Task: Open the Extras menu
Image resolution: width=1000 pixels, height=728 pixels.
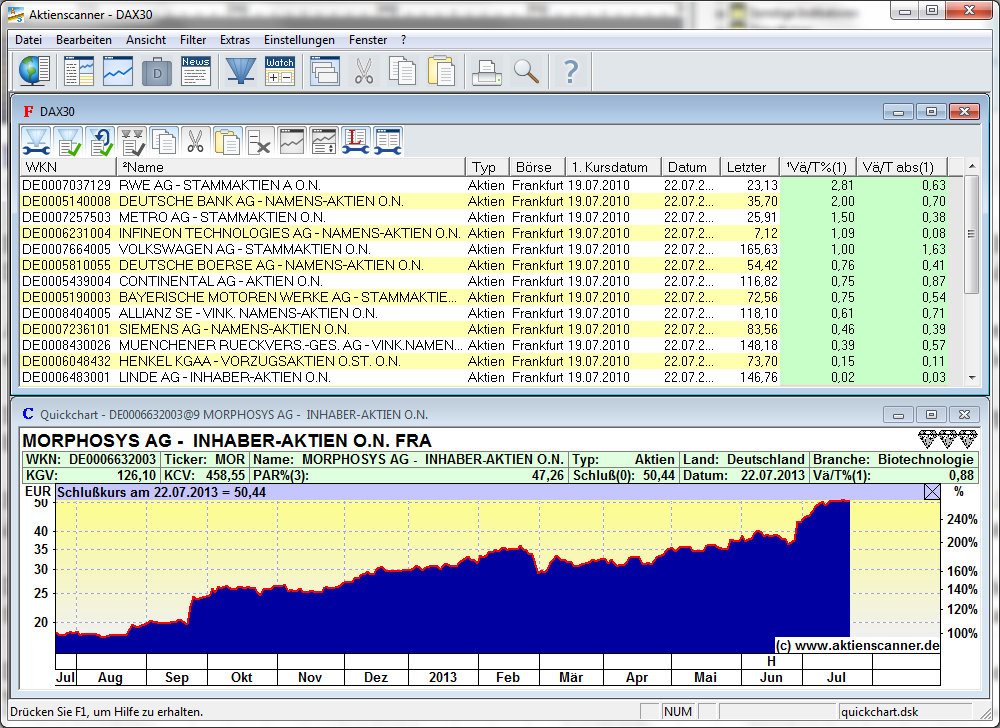Action: pos(235,40)
